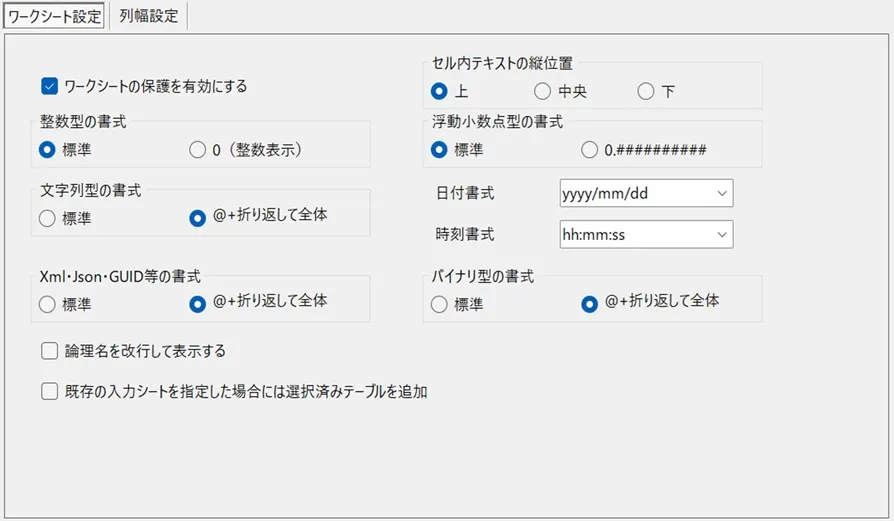
Task: Switch to the 列幅設定 tab
Action: [148, 15]
